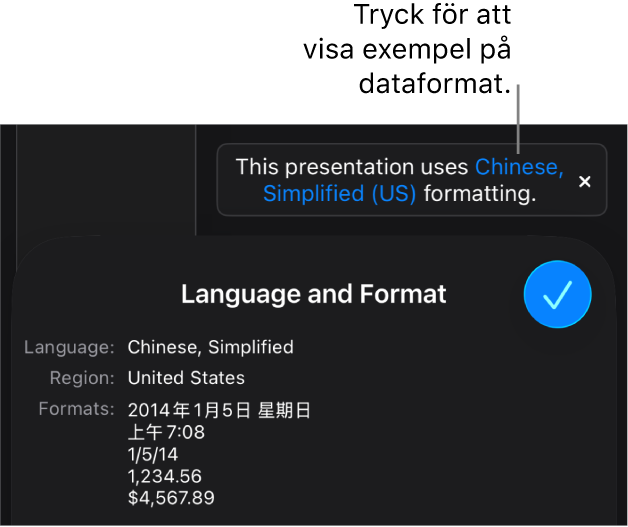628x527 pixels.
Task: Select the Language value Chinese, Simplified
Action: pos(211,347)
